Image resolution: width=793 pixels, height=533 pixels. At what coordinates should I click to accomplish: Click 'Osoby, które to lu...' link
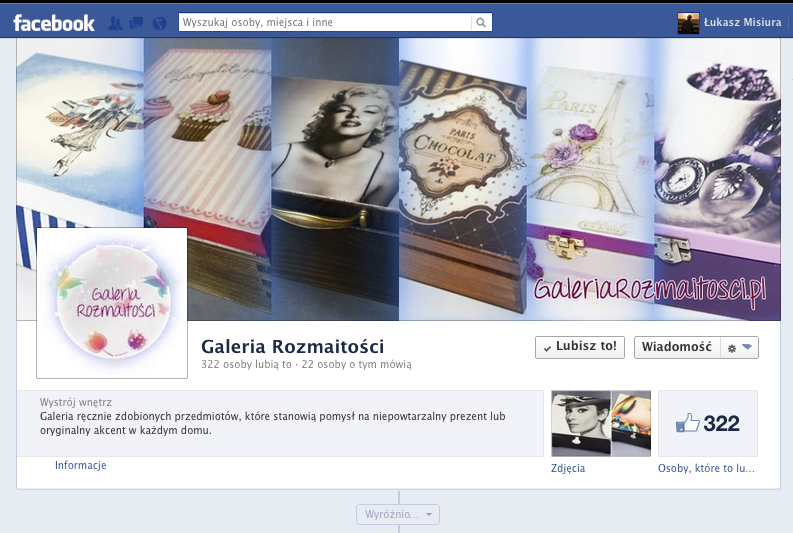[x=706, y=468]
